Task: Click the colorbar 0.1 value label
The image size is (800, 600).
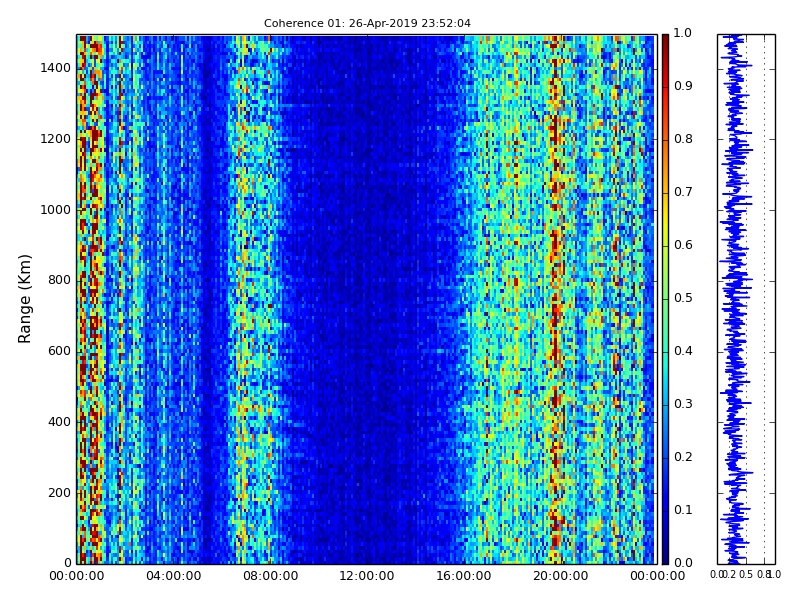Action: (x=683, y=510)
